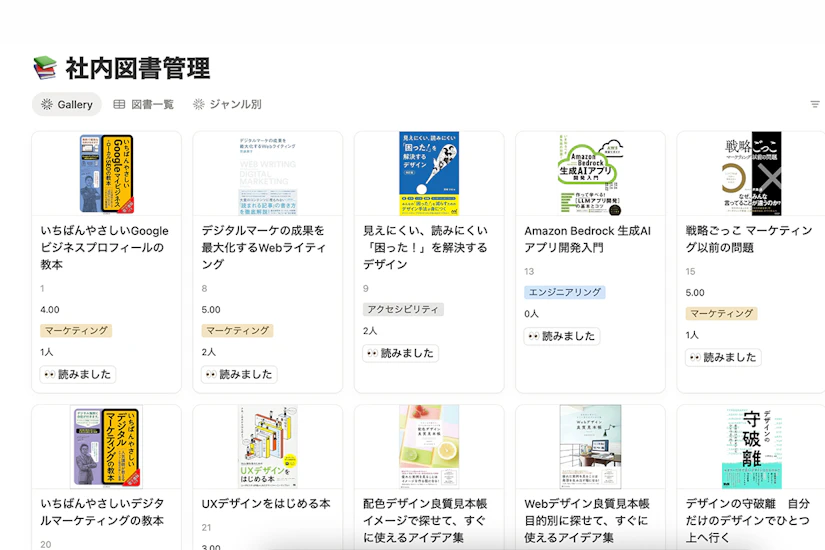Click ID number 13 on Amazon Bedrock card
Viewport: 825px width, 550px height.
[x=529, y=272]
